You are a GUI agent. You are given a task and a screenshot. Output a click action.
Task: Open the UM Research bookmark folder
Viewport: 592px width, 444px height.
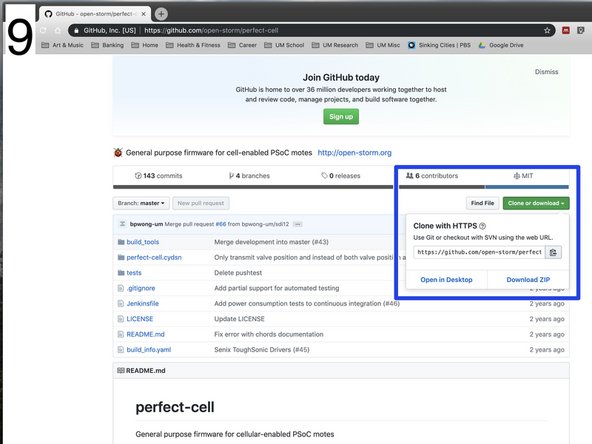coord(335,45)
